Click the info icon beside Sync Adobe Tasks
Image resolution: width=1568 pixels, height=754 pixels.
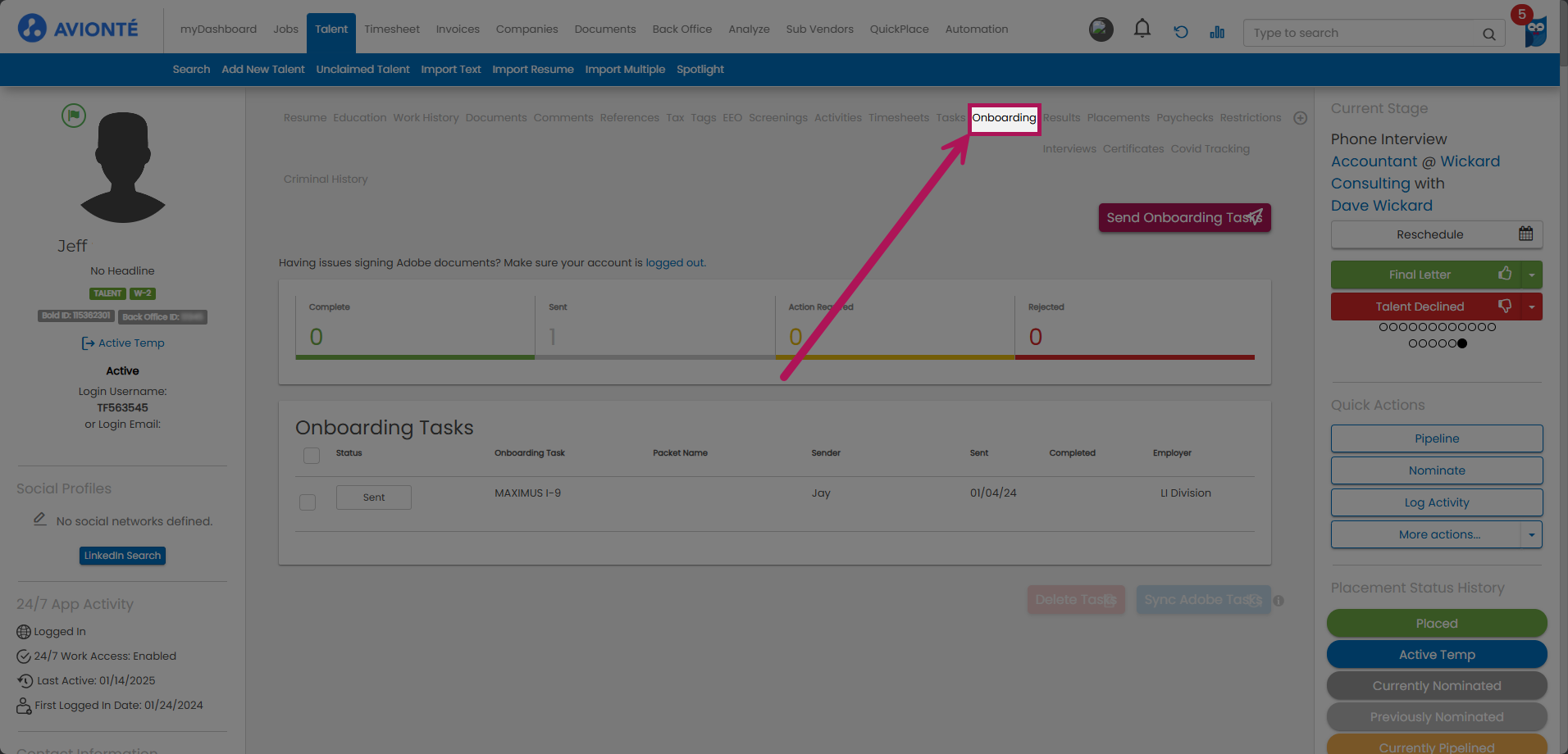(x=1279, y=601)
